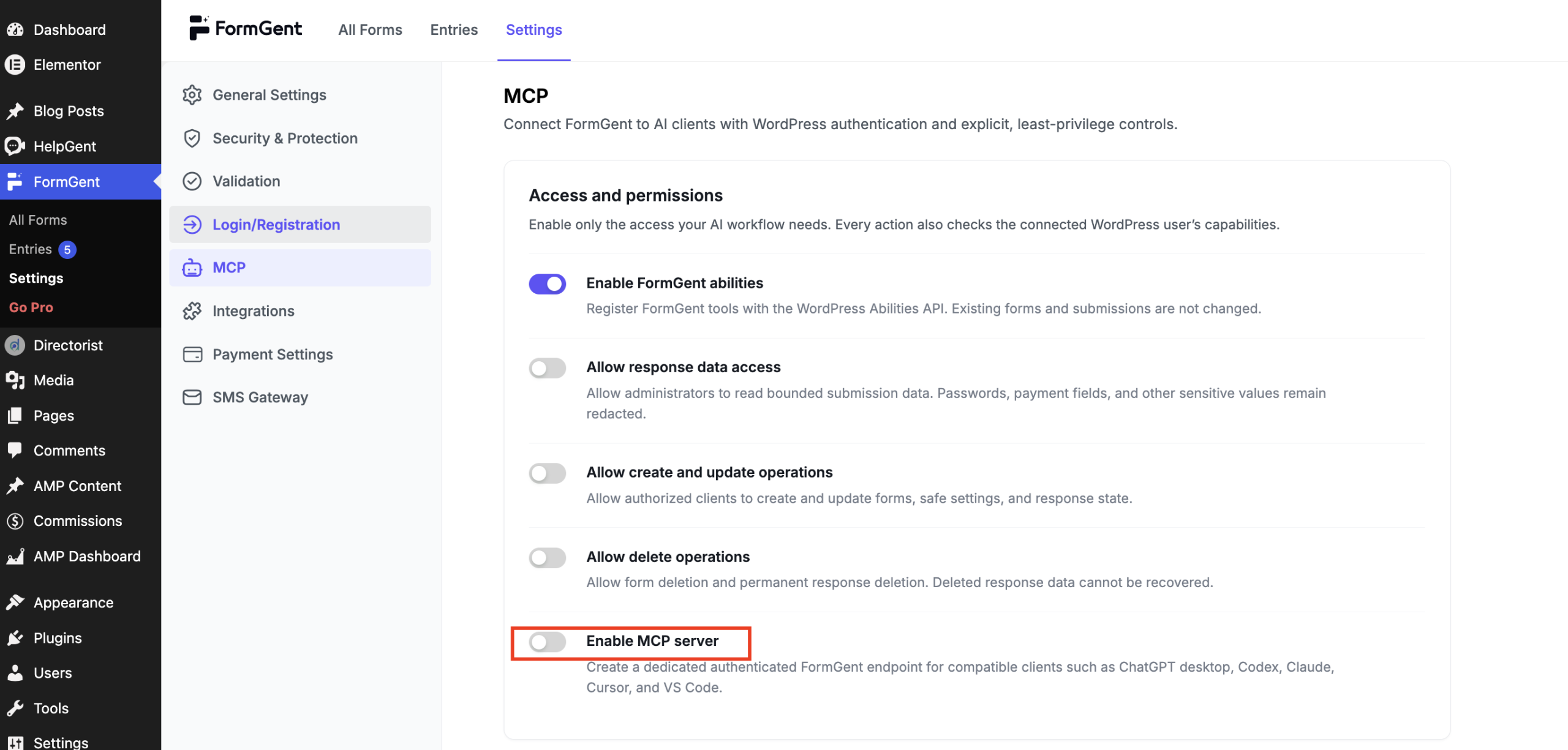The width and height of the screenshot is (1568, 750).
Task: Select the MCP settings item
Action: pyautogui.click(x=300, y=268)
